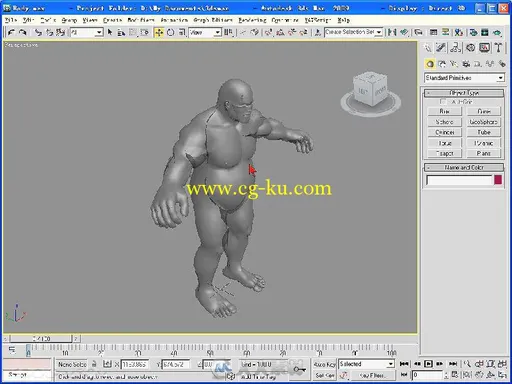
Task: Toggle the 3D Snaps icon
Action: (x=268, y=32)
